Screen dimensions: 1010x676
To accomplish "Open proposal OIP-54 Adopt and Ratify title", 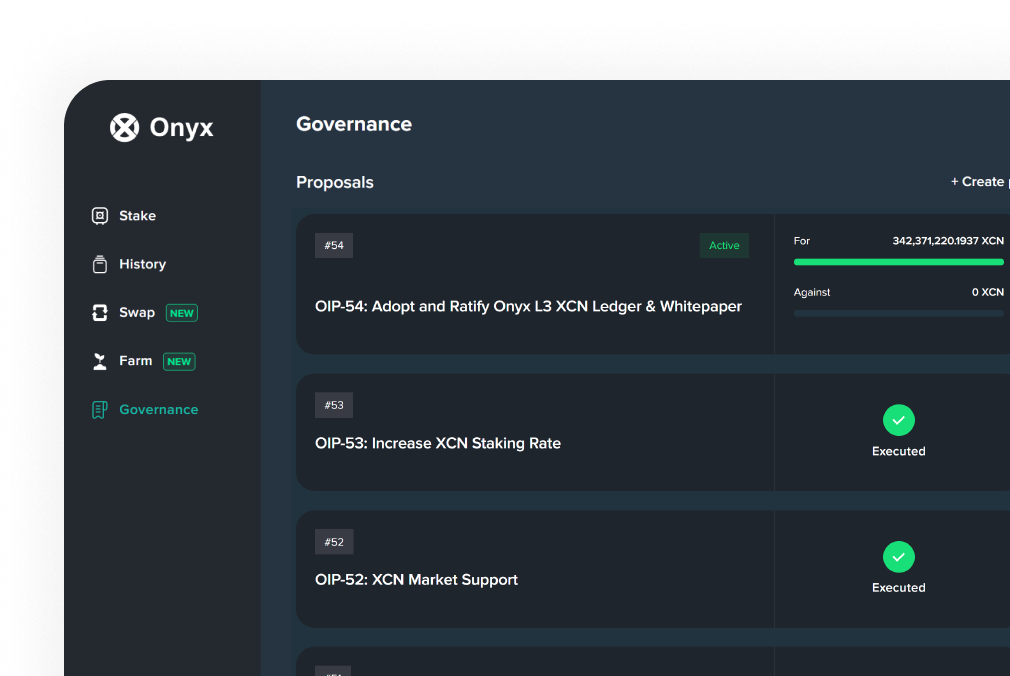I will coord(528,307).
